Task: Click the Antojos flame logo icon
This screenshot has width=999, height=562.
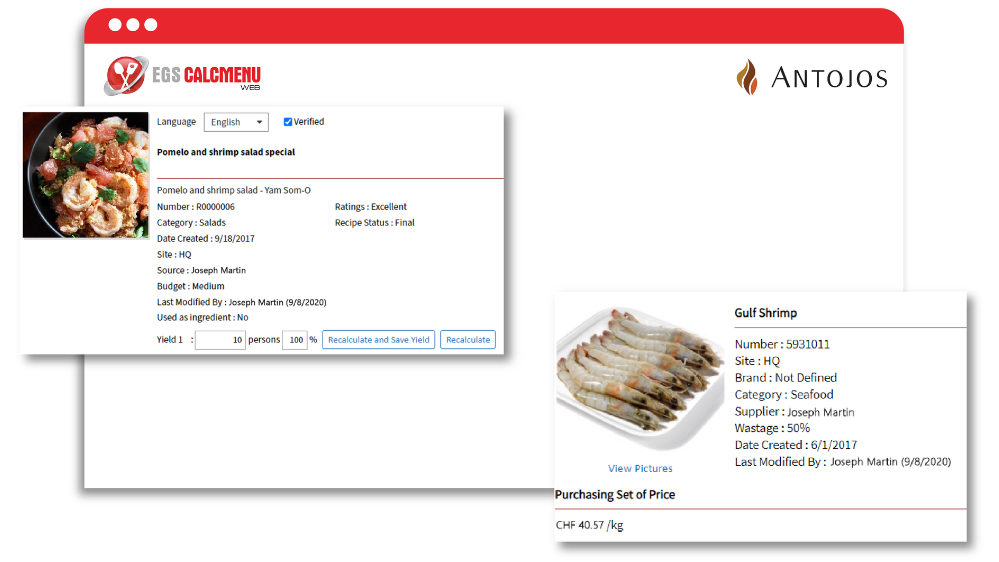Action: pos(747,77)
